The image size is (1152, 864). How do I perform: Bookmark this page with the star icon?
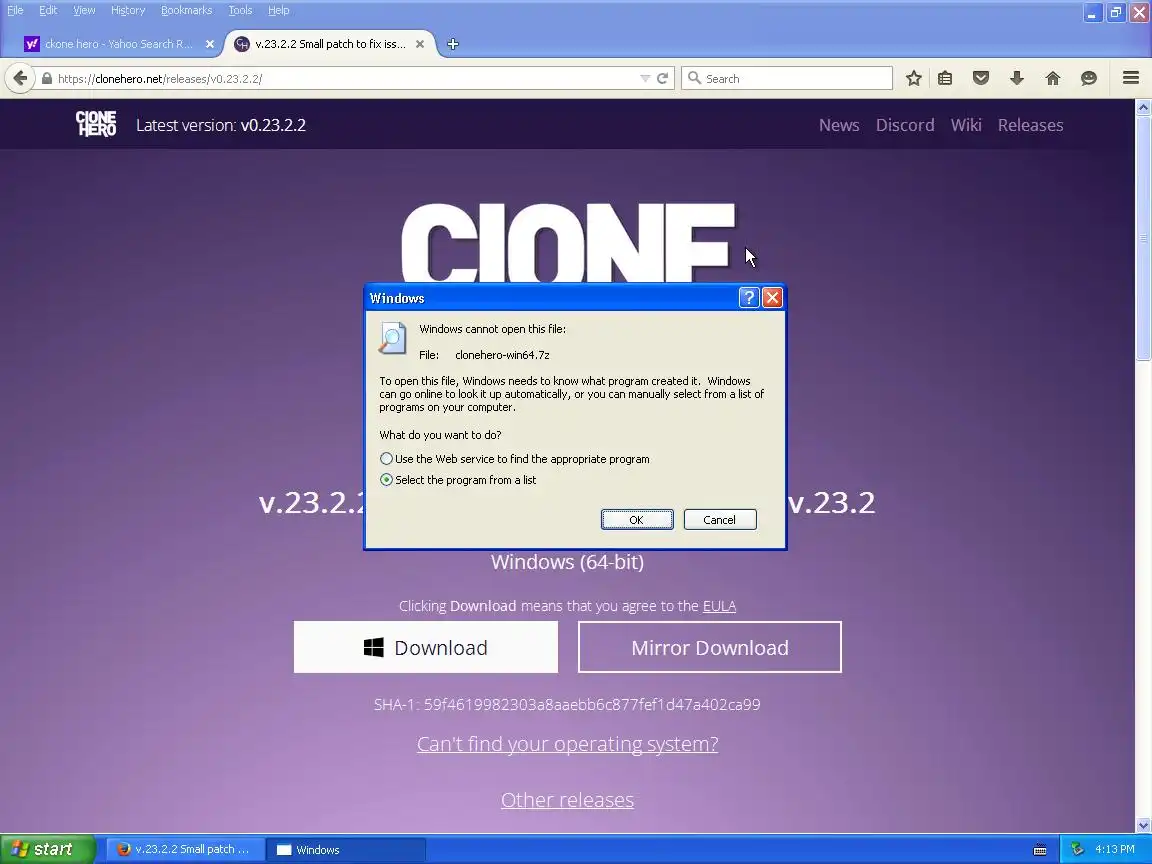pyautogui.click(x=913, y=79)
